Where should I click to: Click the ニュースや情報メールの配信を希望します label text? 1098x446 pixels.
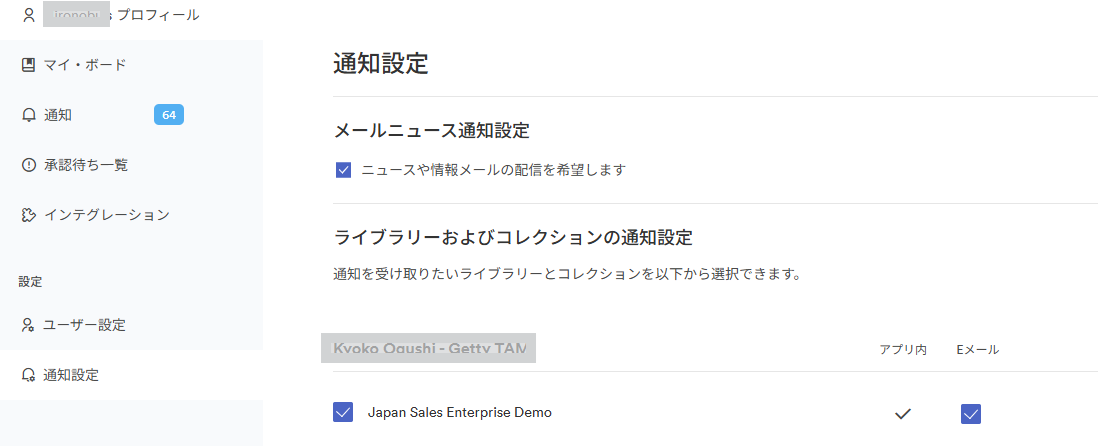click(493, 169)
